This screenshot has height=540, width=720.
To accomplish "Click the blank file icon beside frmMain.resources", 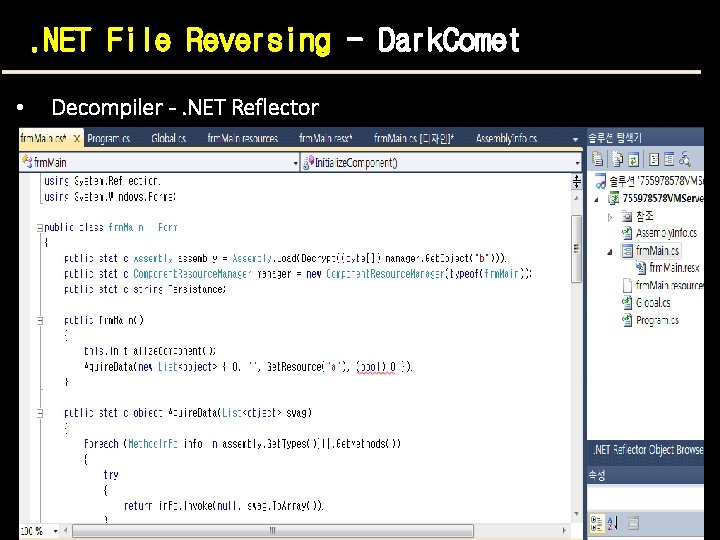I will click(627, 285).
